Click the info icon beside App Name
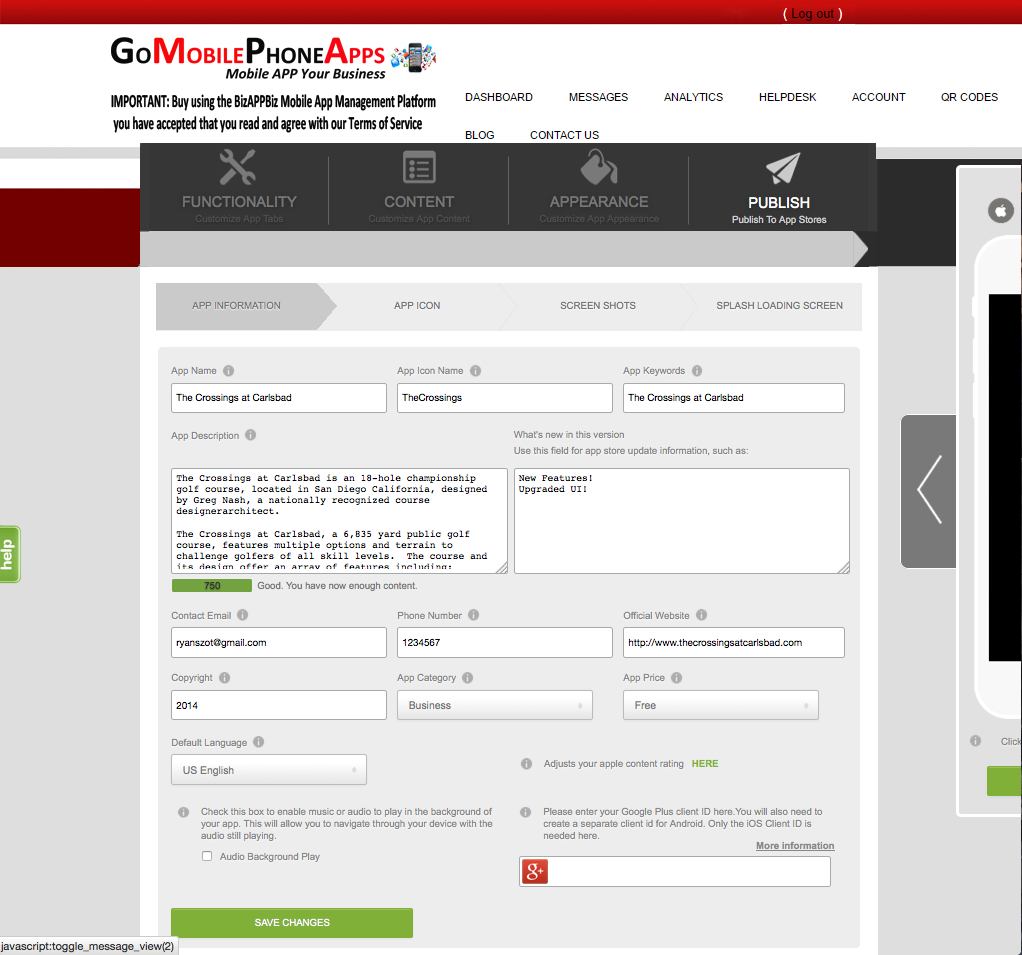1022x955 pixels. coord(229,371)
